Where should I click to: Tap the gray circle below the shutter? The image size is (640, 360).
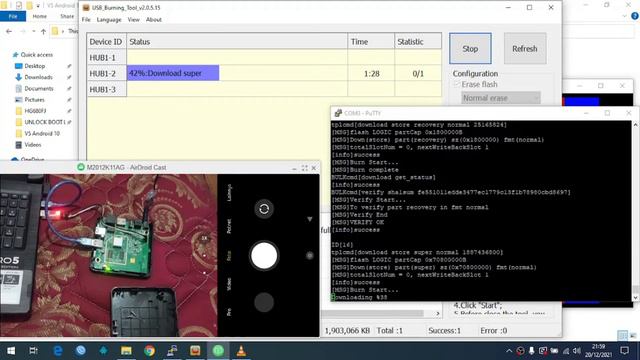click(264, 302)
